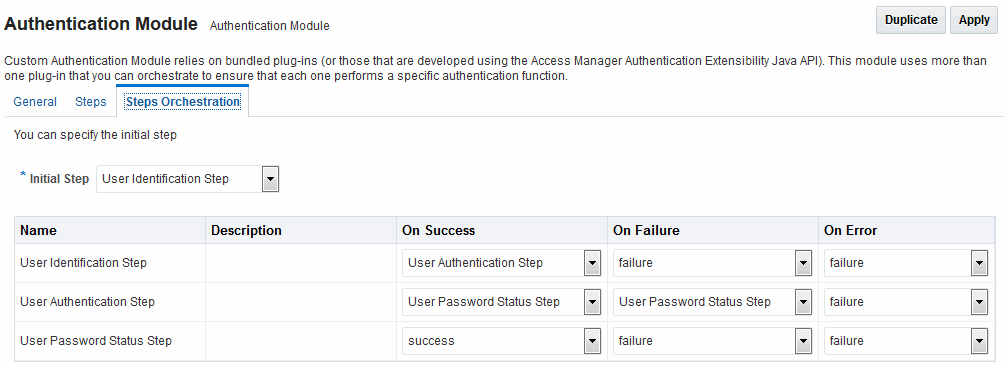Viewport: 1004px width, 365px height.
Task: Switch to the Steps tab
Action: pos(91,102)
